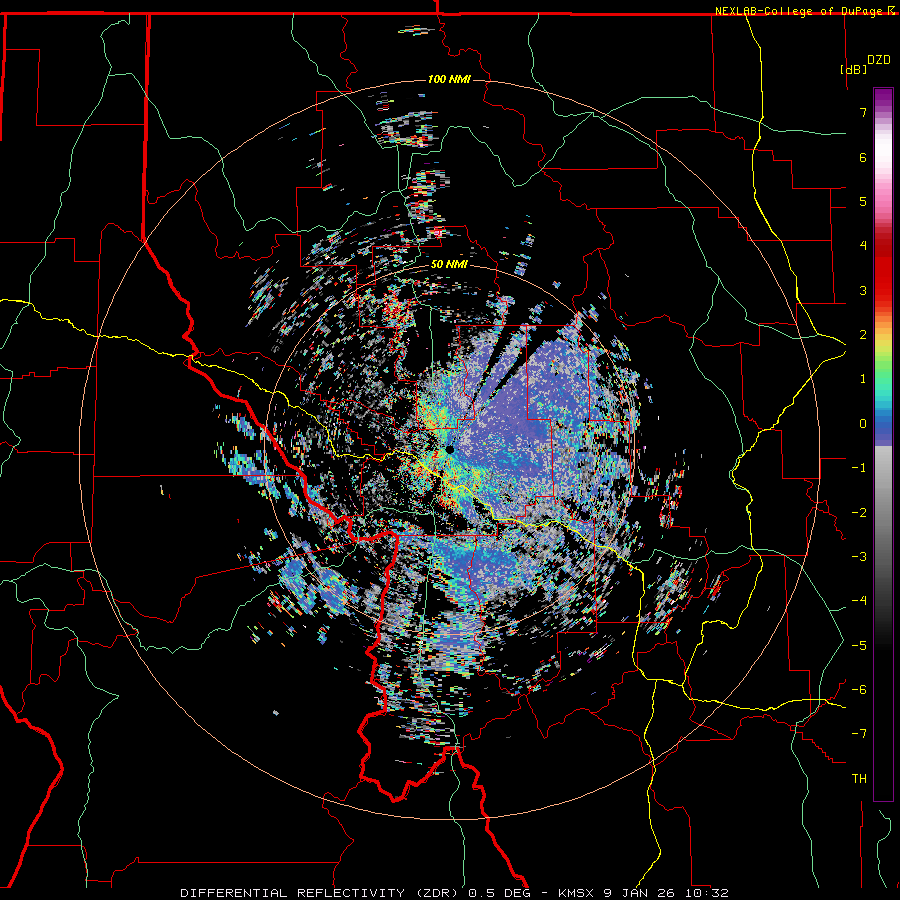Click the NEXLAB-College of DuPage credit text
Screen dimensions: 900x900
coord(798,11)
